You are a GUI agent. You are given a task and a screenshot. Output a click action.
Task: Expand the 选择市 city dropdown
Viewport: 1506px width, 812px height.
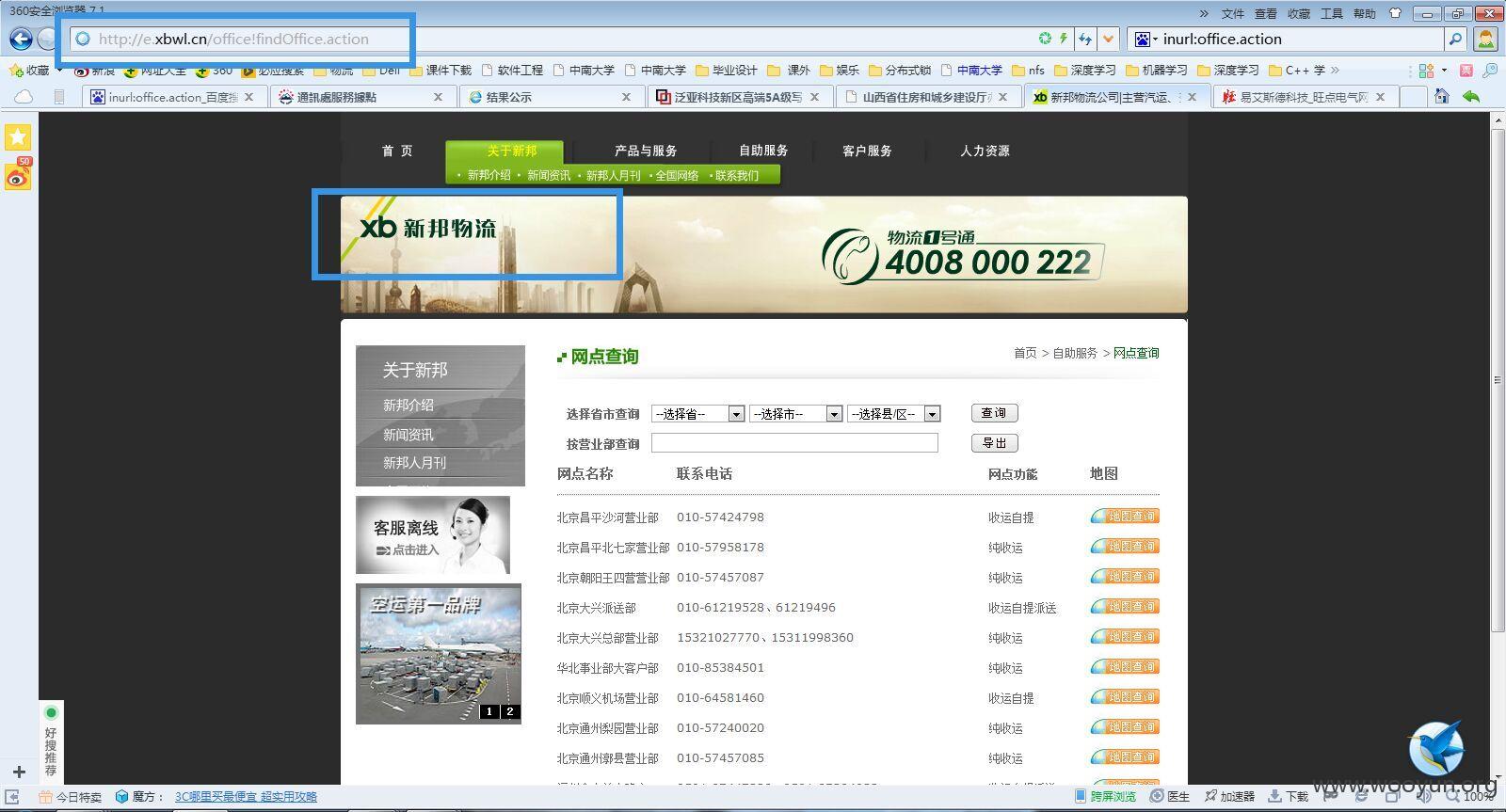[795, 414]
